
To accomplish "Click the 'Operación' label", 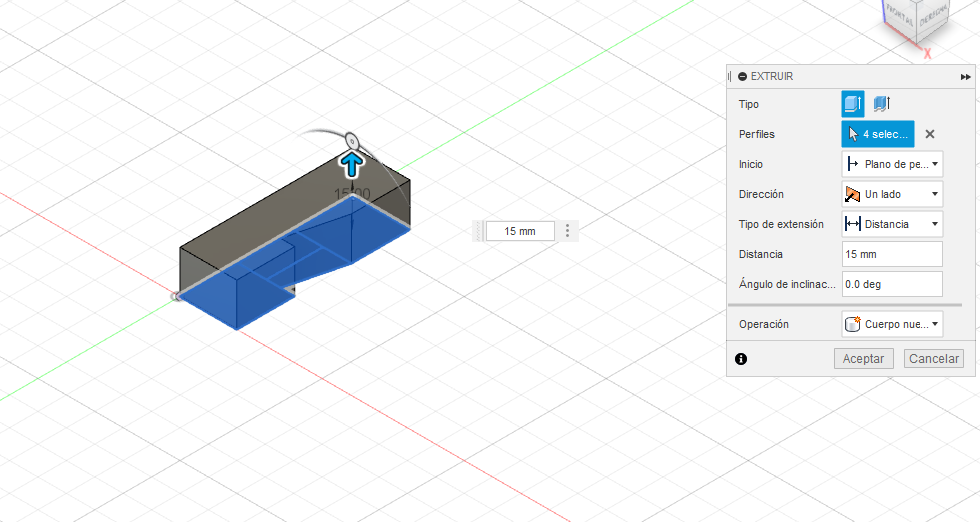I will 763,324.
